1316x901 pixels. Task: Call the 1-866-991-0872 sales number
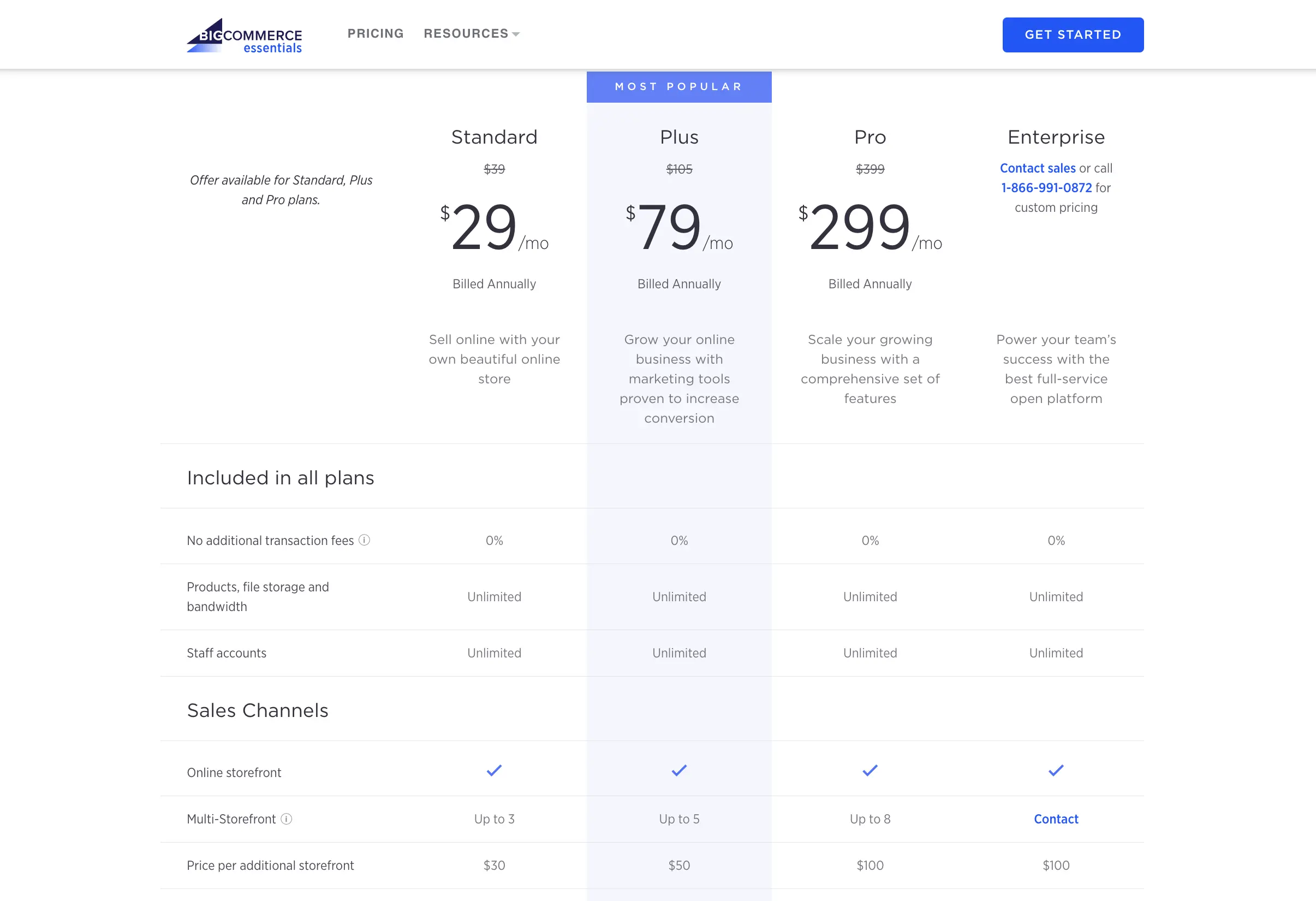pyautogui.click(x=1046, y=187)
